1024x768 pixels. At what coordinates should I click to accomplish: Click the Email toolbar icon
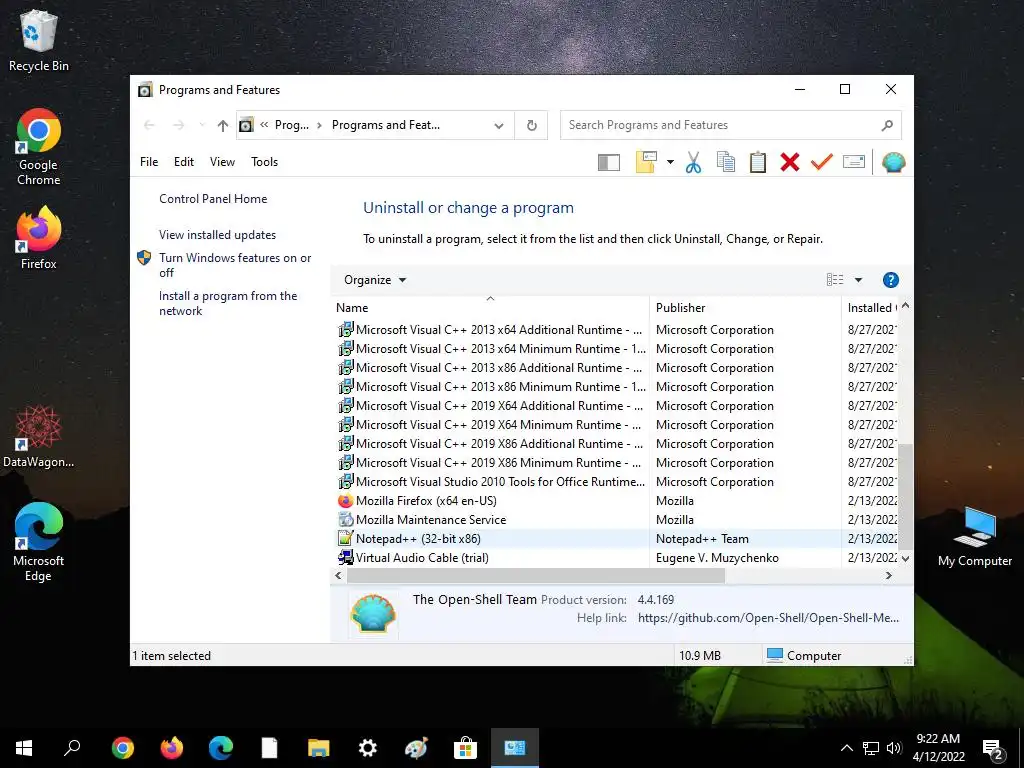click(x=854, y=161)
